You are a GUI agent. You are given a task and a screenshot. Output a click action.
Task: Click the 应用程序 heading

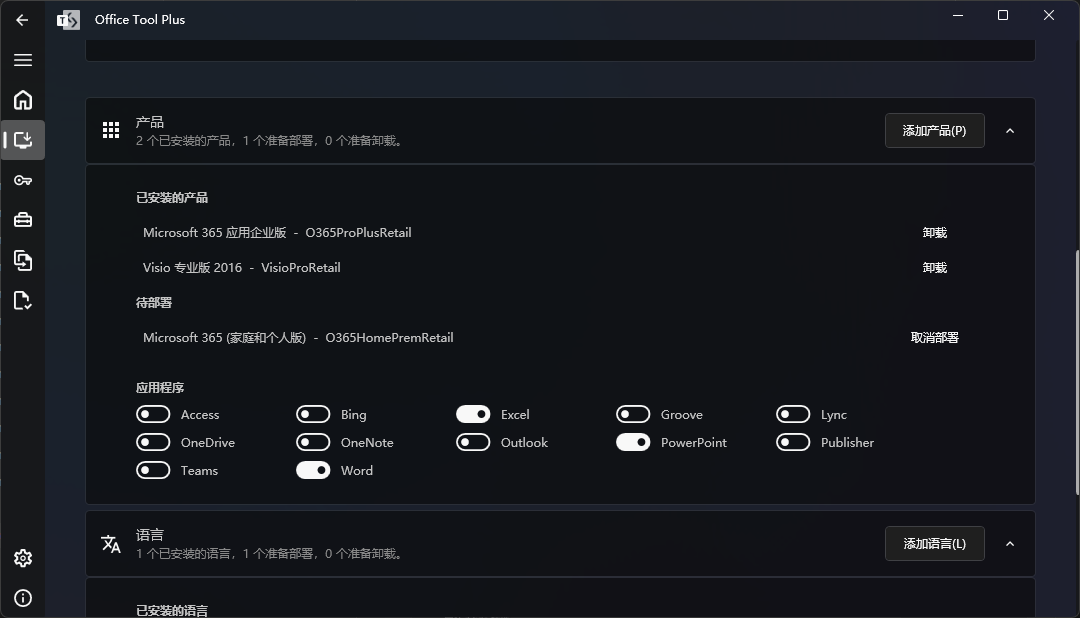click(x=160, y=388)
